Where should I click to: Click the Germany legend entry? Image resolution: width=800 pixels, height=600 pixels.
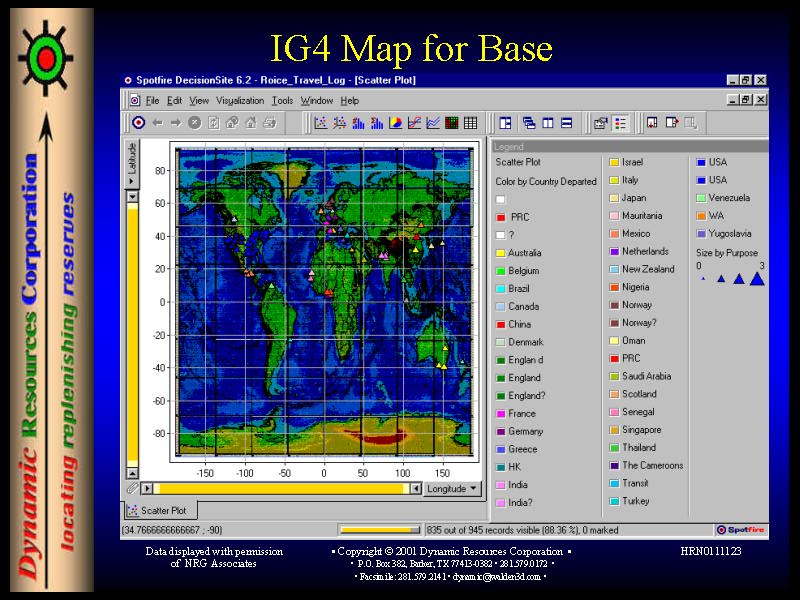pyautogui.click(x=524, y=432)
